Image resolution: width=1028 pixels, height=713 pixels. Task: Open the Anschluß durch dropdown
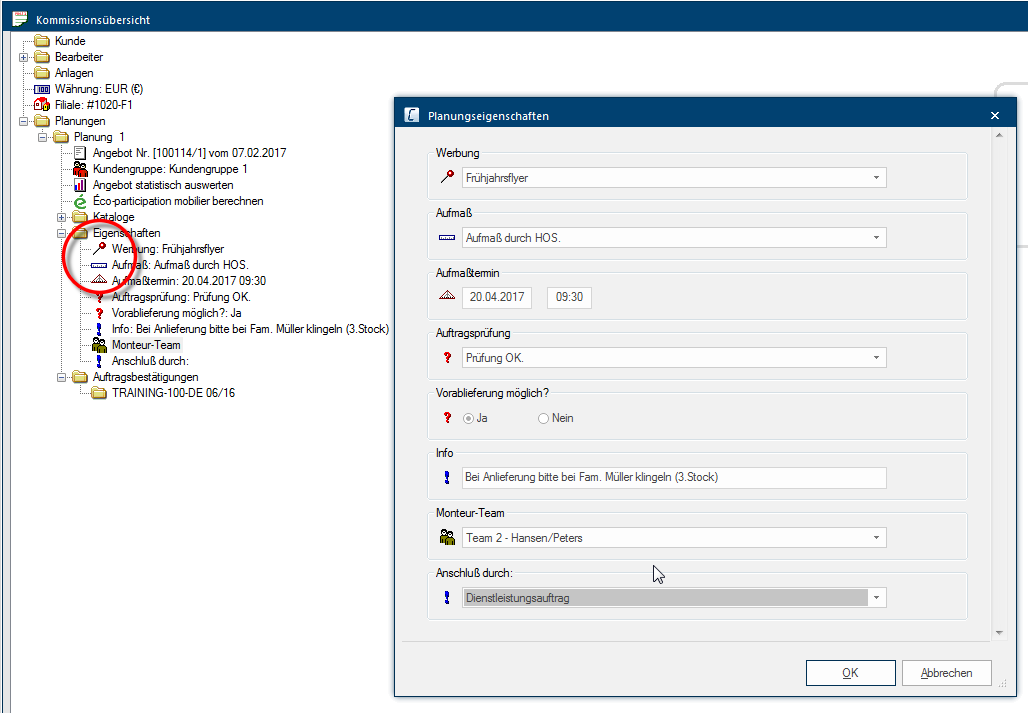point(876,598)
